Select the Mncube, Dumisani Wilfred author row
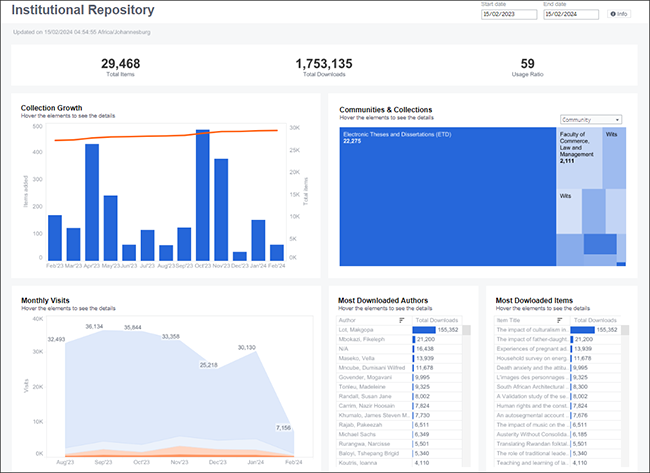650x473 pixels. click(x=399, y=368)
